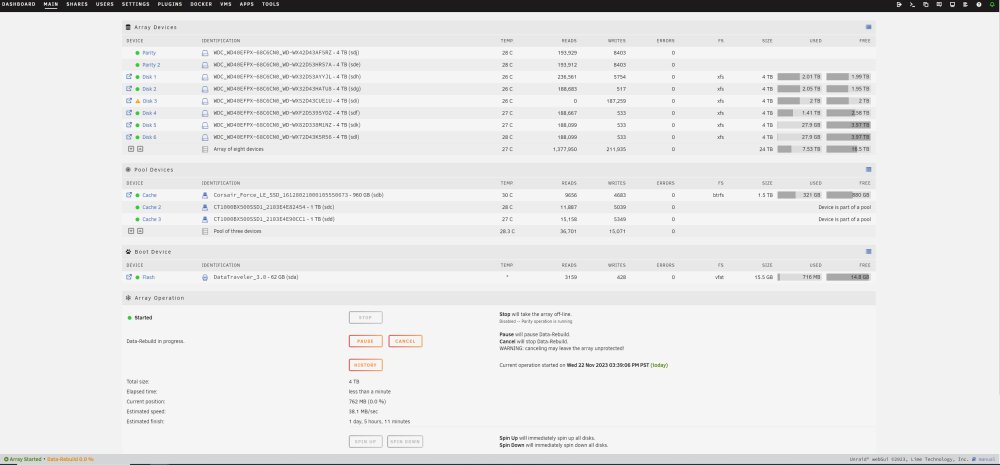1000x465 pixels.
Task: Open the VMs tab
Action: pyautogui.click(x=226, y=4)
